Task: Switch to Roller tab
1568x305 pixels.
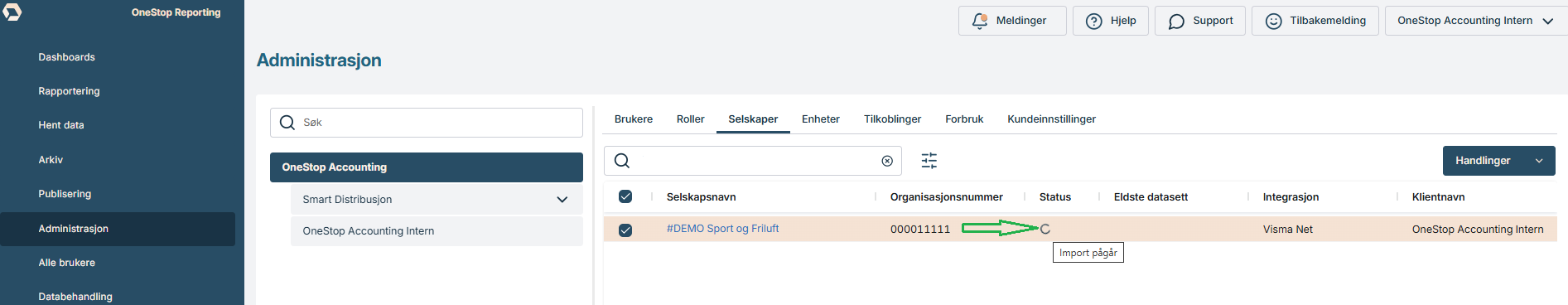Action: [690, 119]
